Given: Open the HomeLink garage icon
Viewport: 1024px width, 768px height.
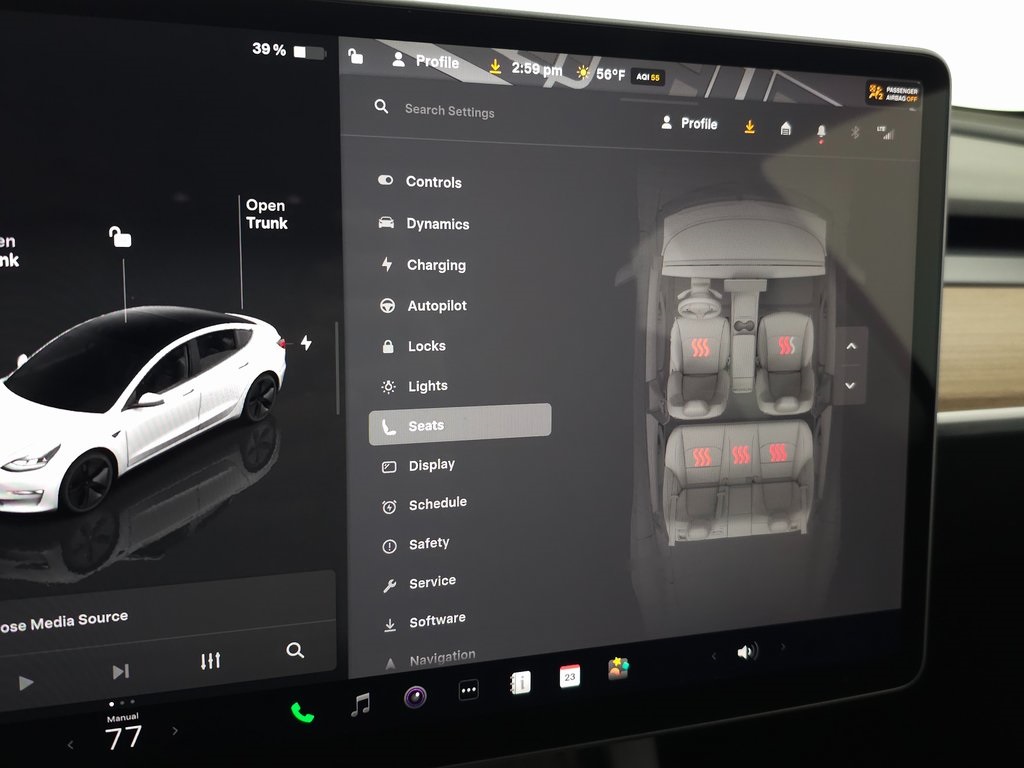Looking at the screenshot, I should pos(786,130).
